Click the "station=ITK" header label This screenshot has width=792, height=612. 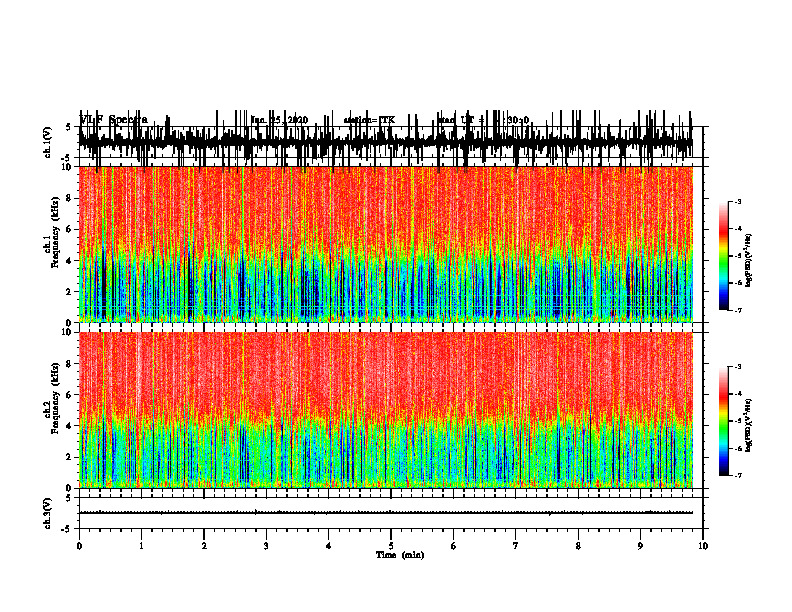[x=369, y=120]
